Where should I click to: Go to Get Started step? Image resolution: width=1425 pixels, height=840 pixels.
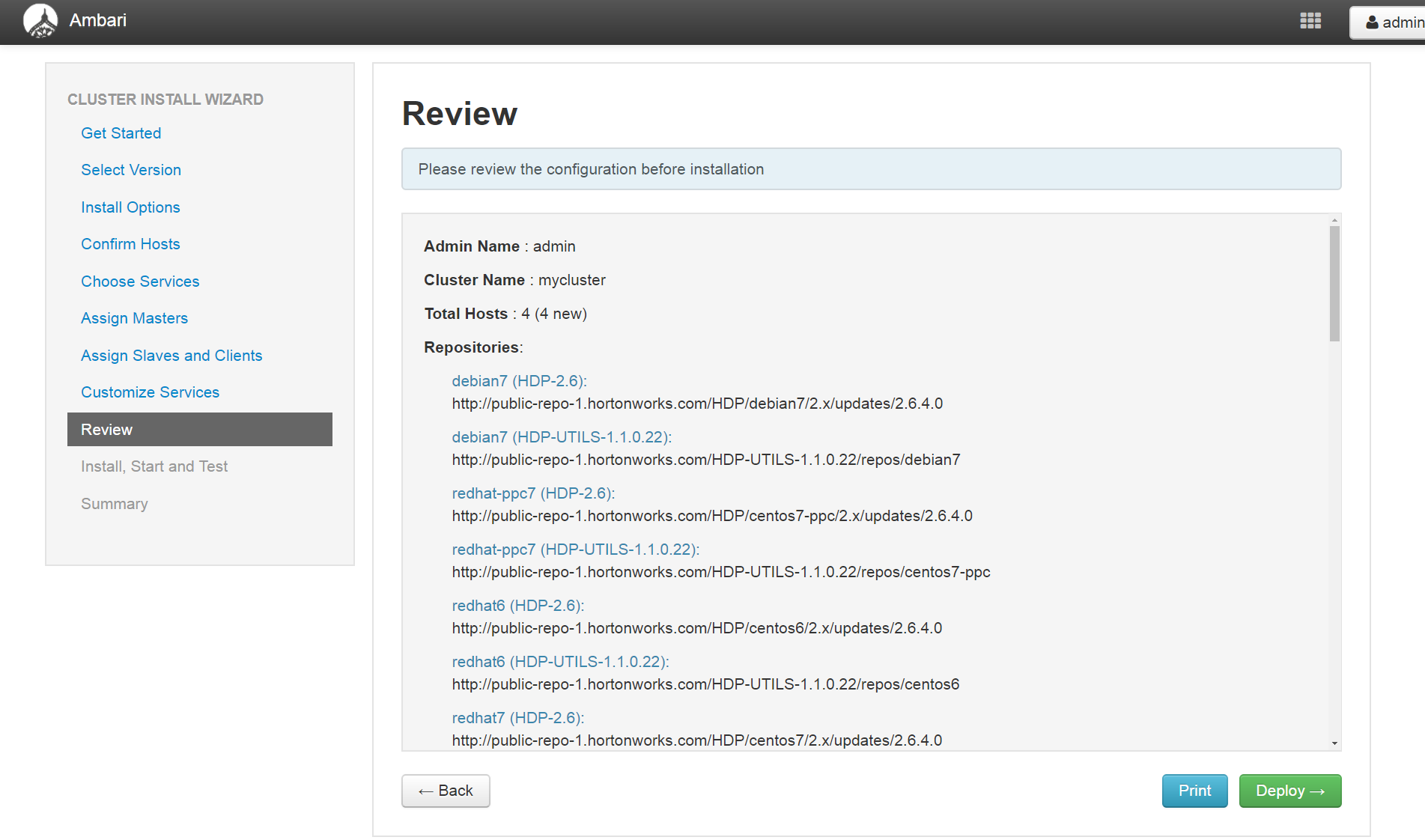tap(121, 133)
